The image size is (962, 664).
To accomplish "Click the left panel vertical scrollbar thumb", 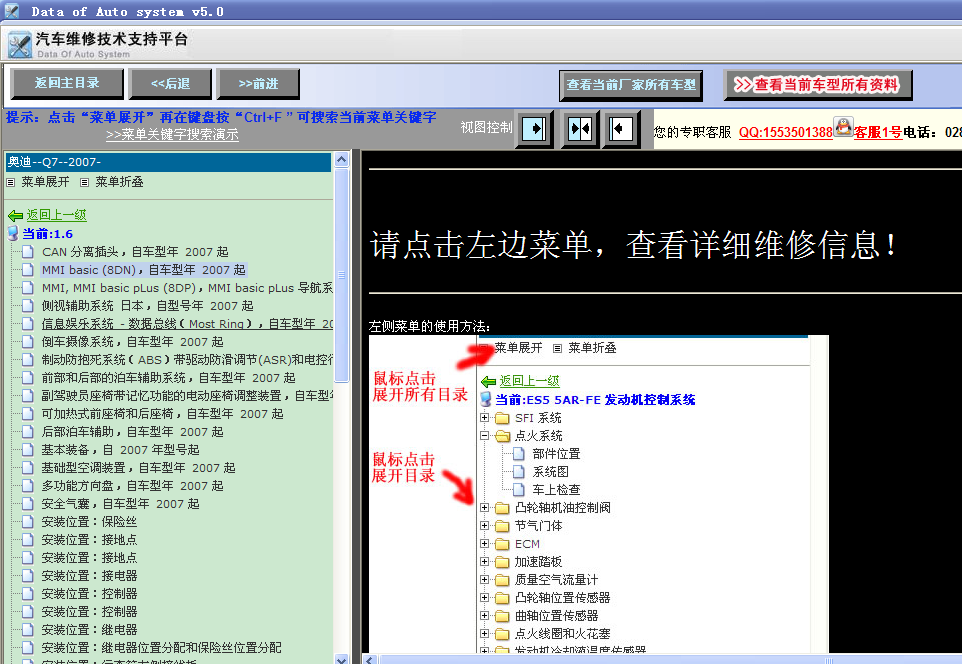I will [342, 275].
